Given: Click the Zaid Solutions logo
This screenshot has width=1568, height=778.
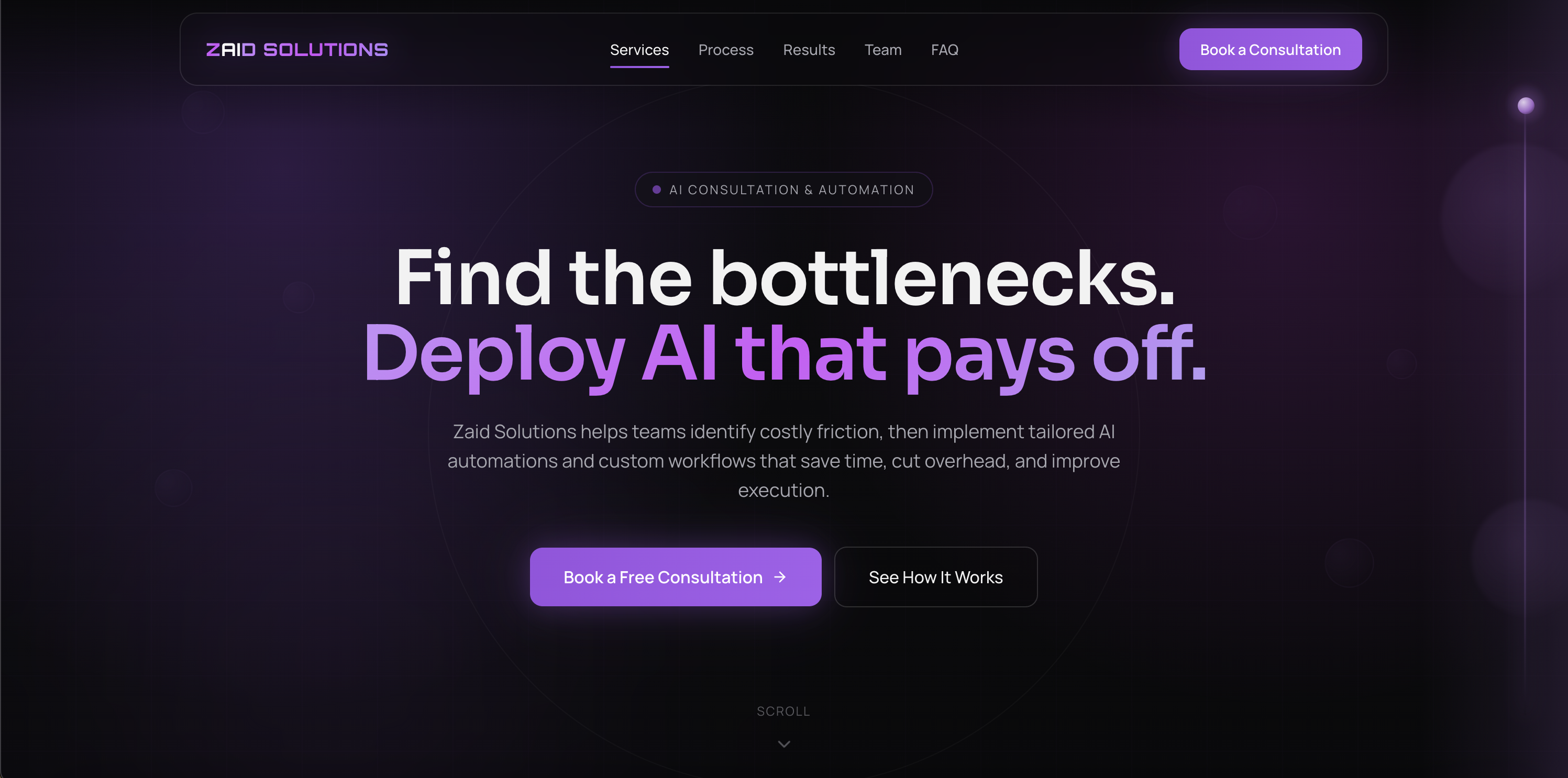Looking at the screenshot, I should [297, 49].
